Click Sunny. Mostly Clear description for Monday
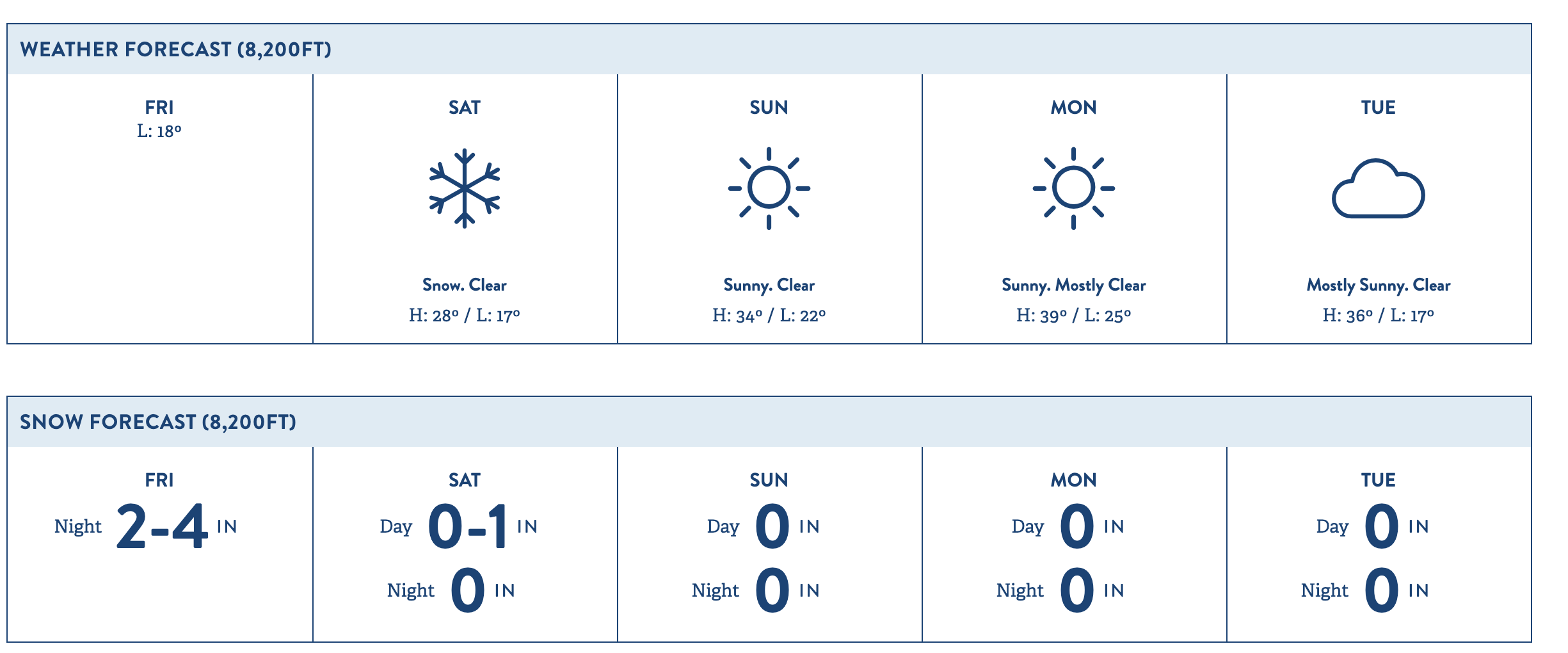This screenshot has height=653, width=1568. coord(1073,285)
